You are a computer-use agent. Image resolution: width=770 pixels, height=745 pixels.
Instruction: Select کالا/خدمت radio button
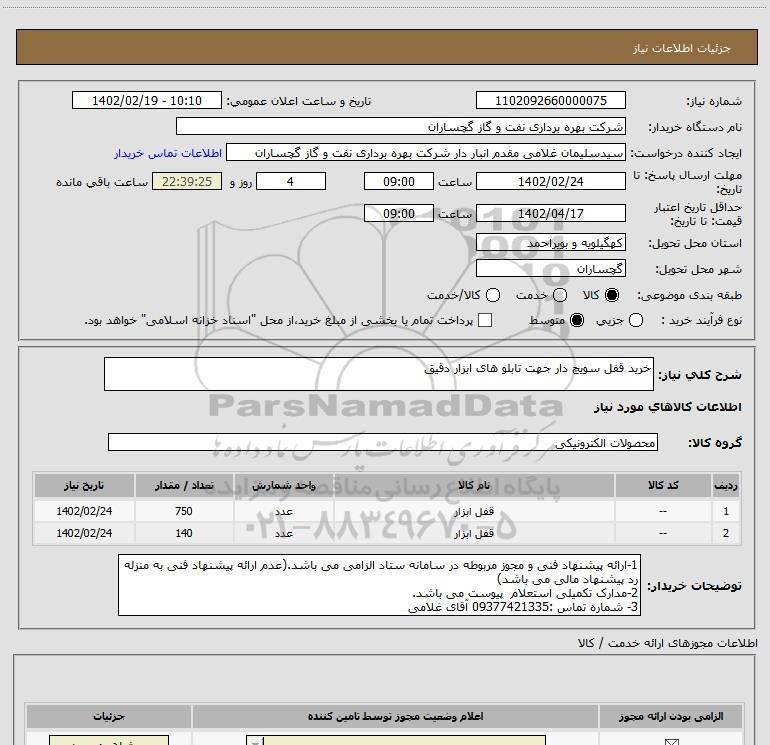point(493,295)
